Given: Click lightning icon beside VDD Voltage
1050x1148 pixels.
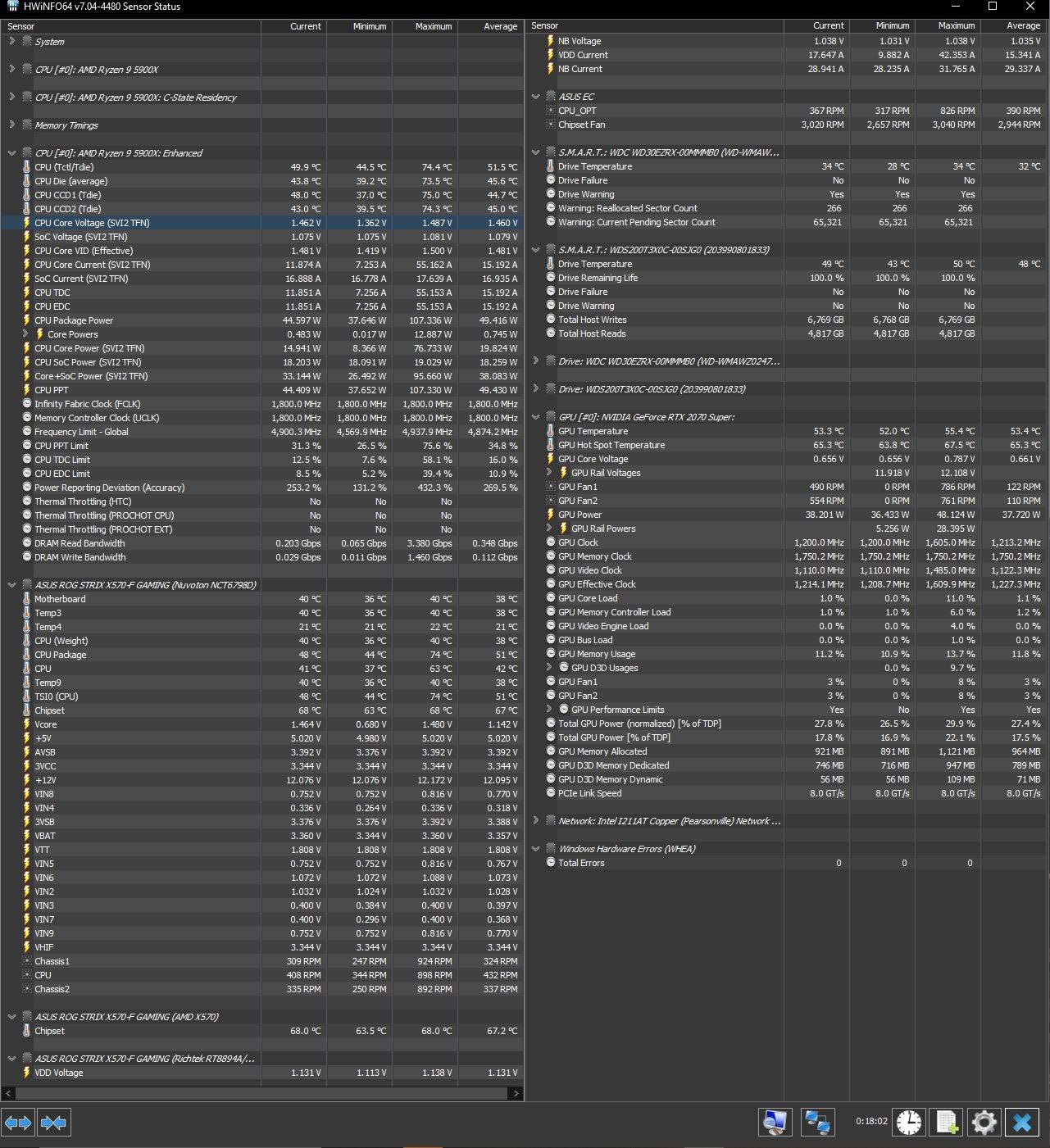Looking at the screenshot, I should 26,1073.
